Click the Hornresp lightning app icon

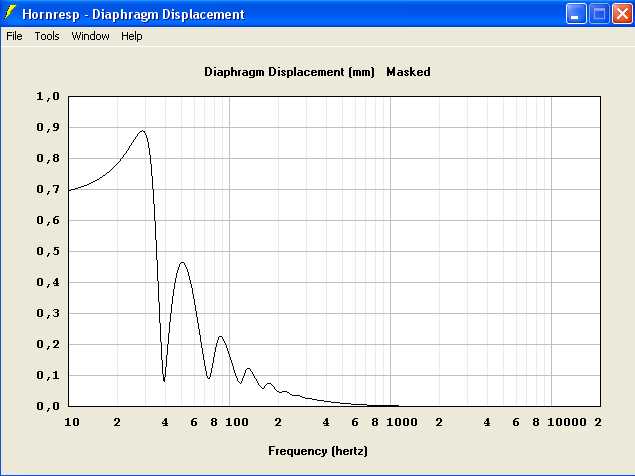pyautogui.click(x=10, y=13)
